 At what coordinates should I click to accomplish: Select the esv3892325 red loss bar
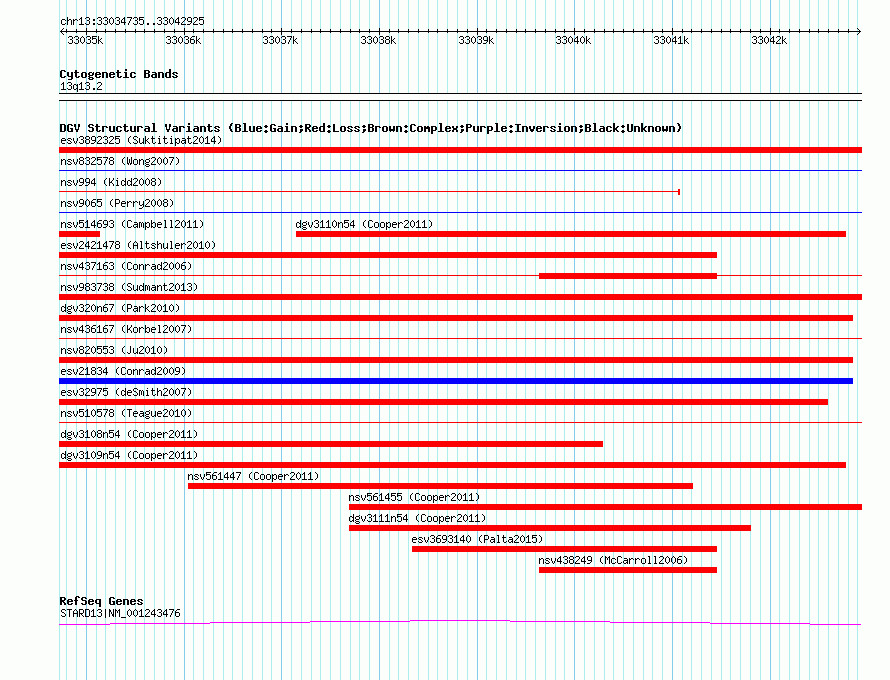click(460, 150)
